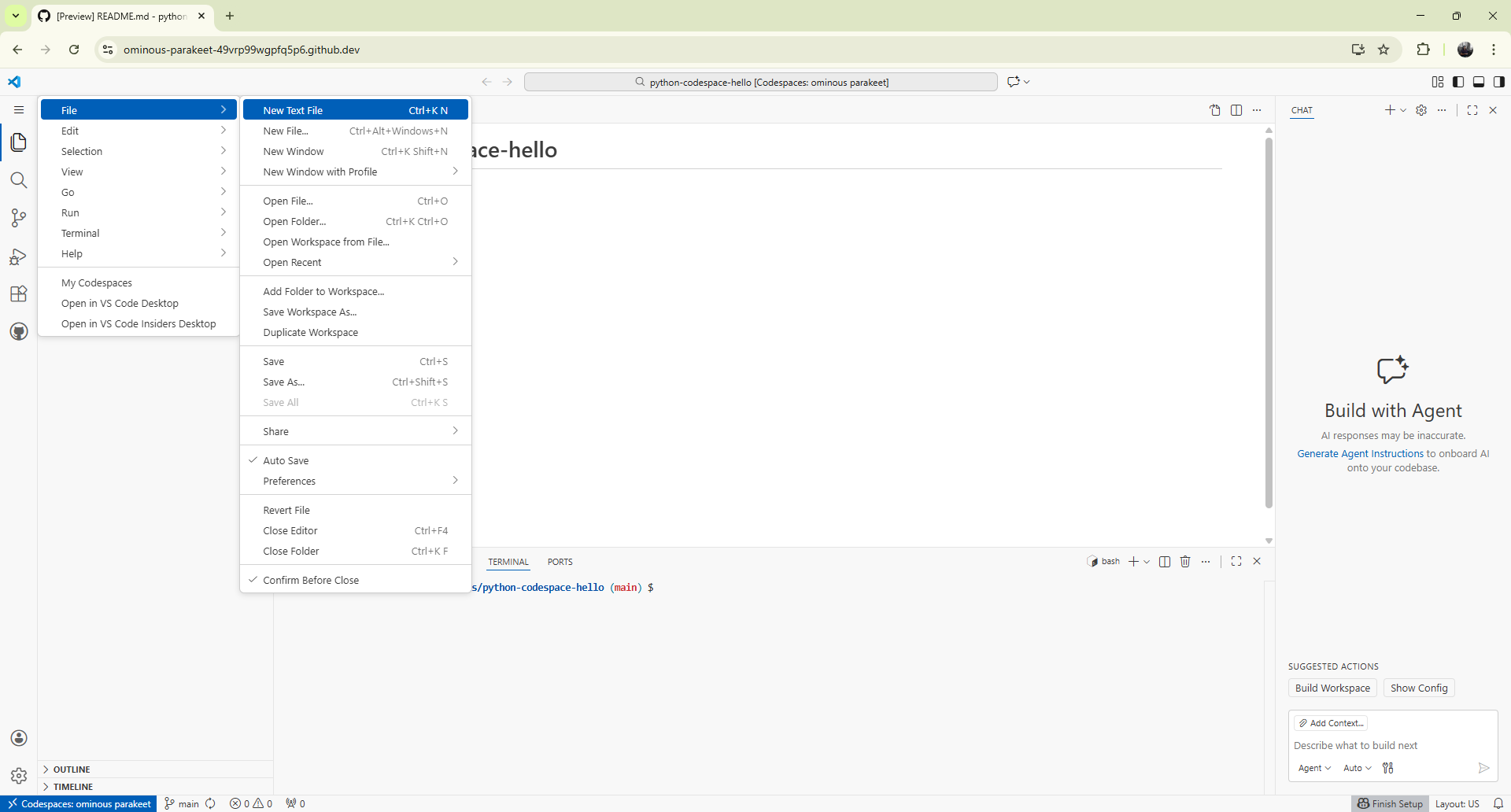Click the editor vertical scrollbar
Image resolution: width=1511 pixels, height=812 pixels.
click(1269, 323)
